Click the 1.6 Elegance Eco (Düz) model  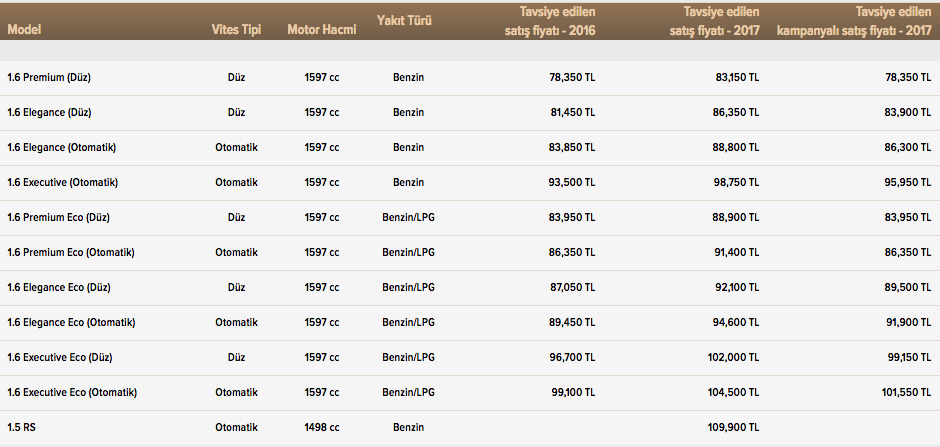(62, 287)
